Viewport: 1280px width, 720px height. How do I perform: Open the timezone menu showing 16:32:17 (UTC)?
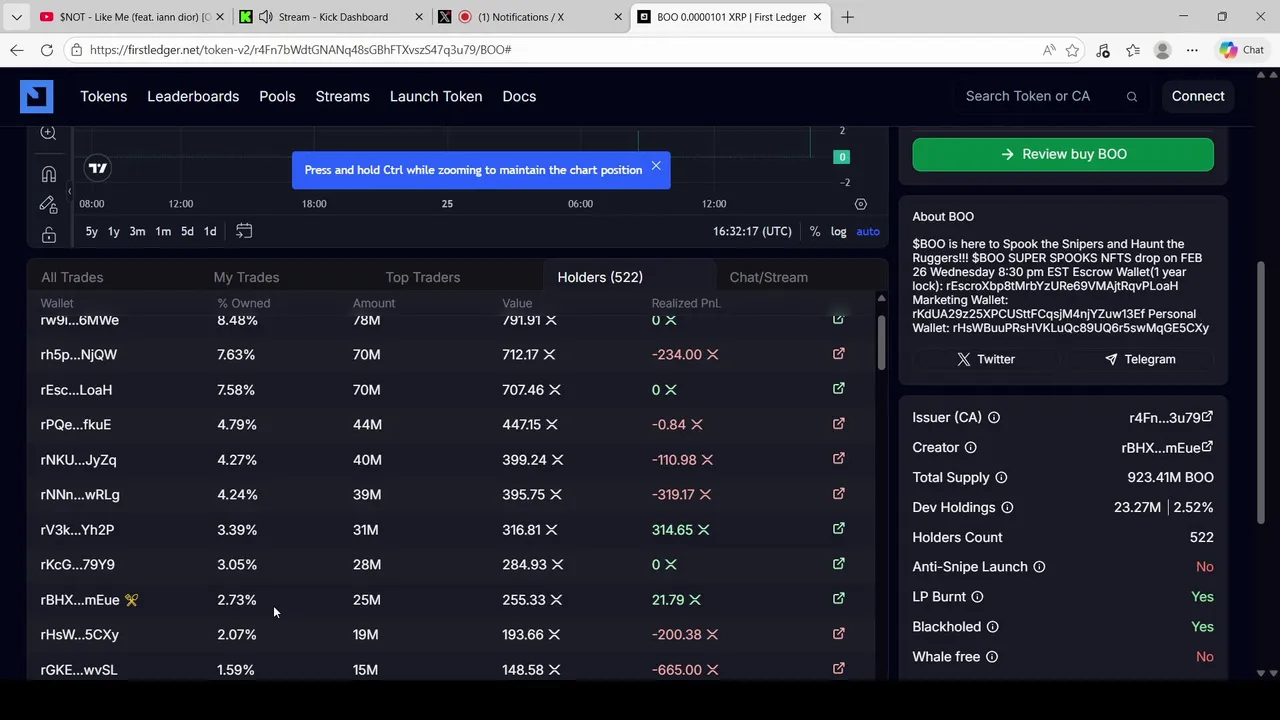point(752,231)
